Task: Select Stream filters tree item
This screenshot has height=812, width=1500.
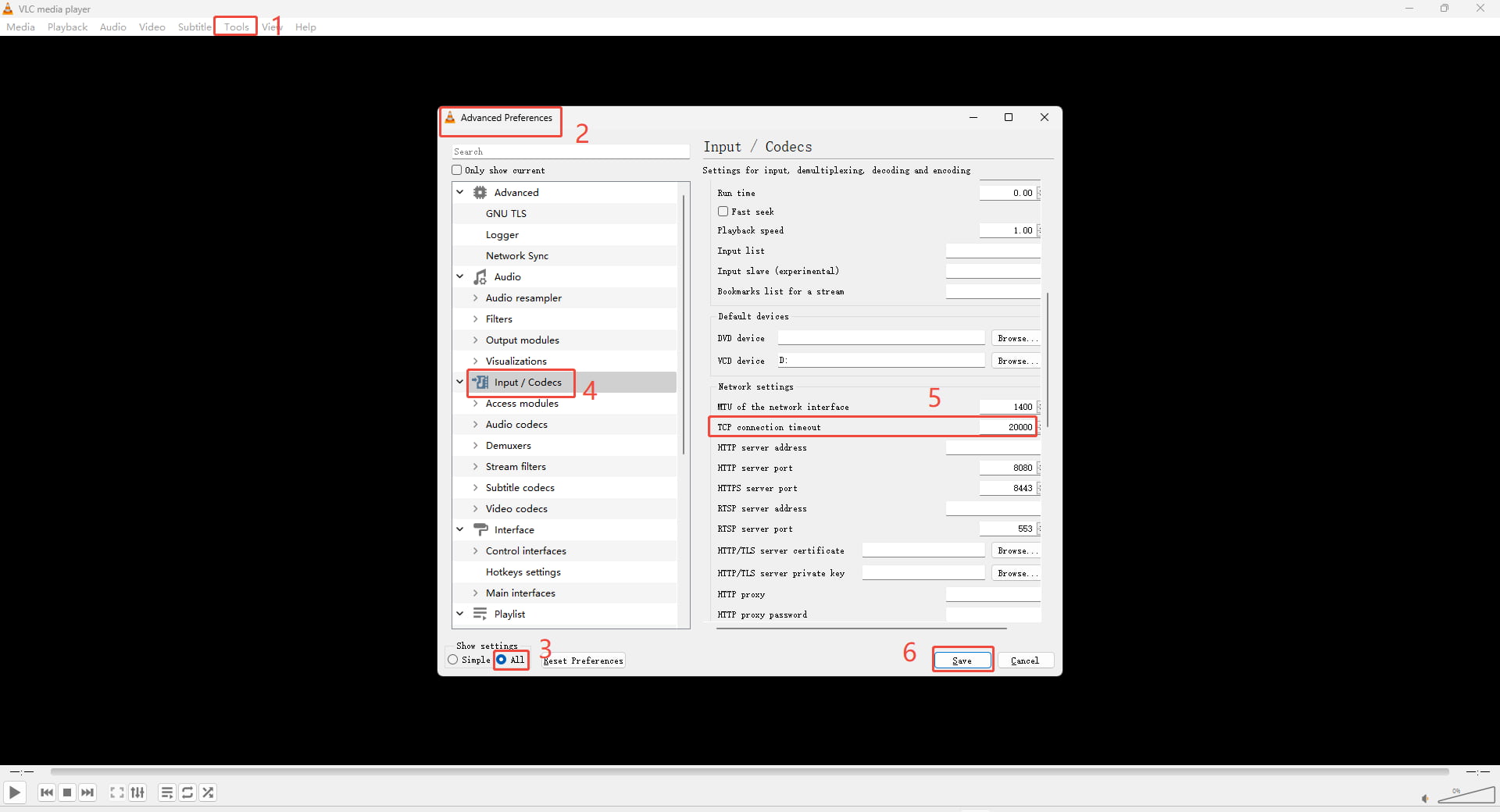Action: (516, 466)
